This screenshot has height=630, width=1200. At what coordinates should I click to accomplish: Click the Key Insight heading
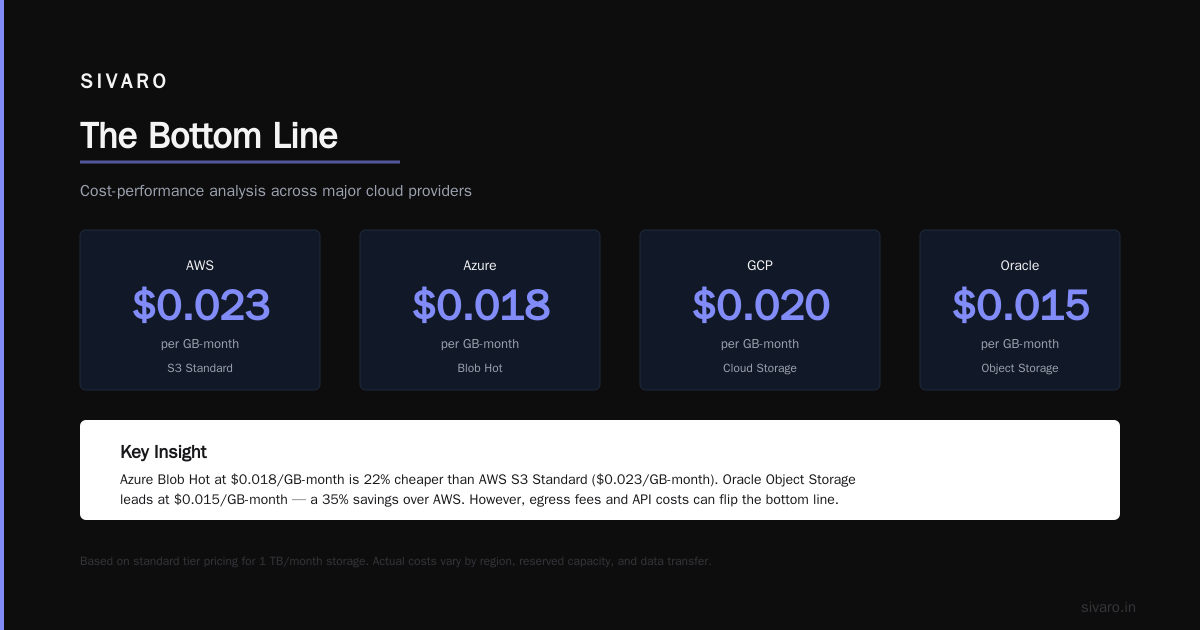[x=163, y=452]
